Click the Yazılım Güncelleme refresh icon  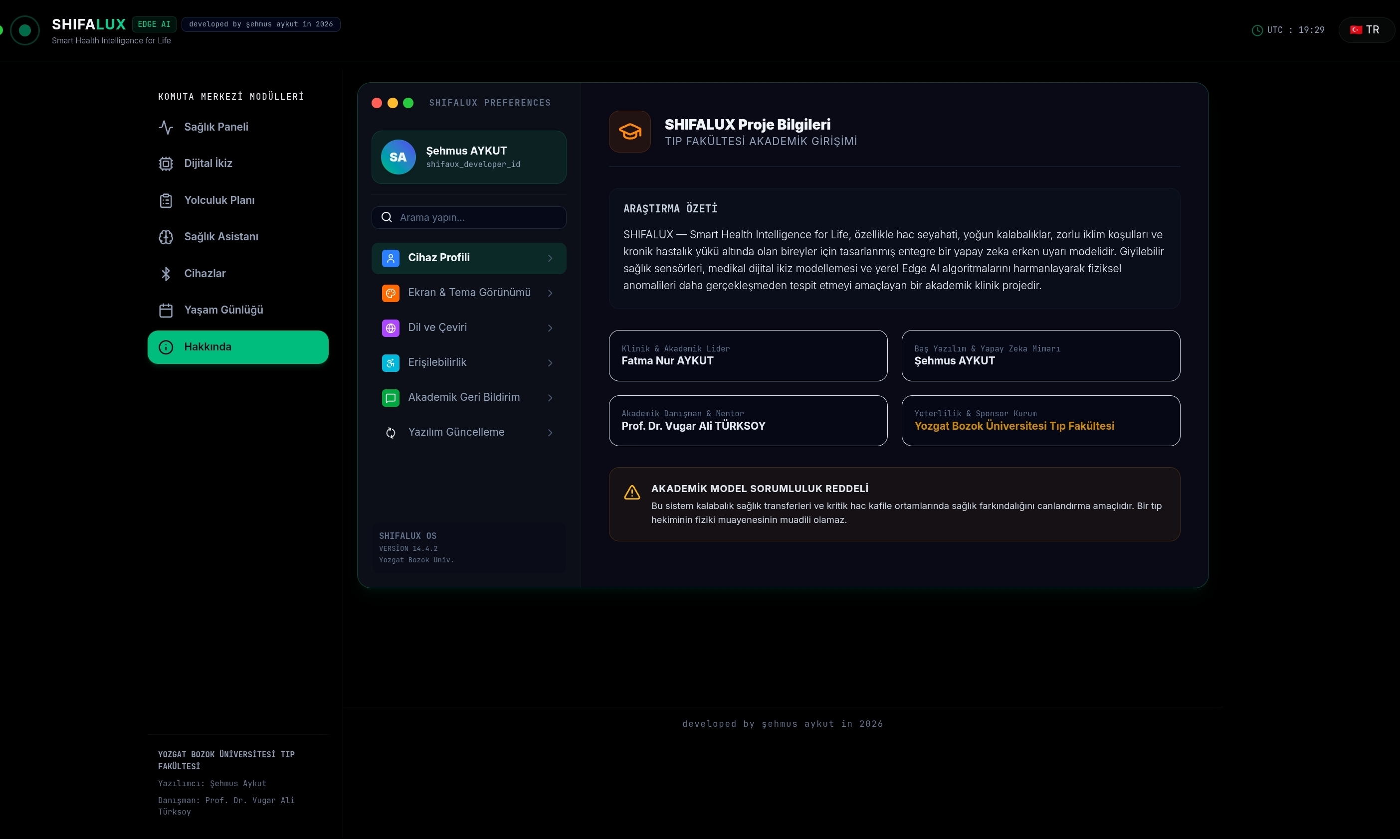coord(391,433)
